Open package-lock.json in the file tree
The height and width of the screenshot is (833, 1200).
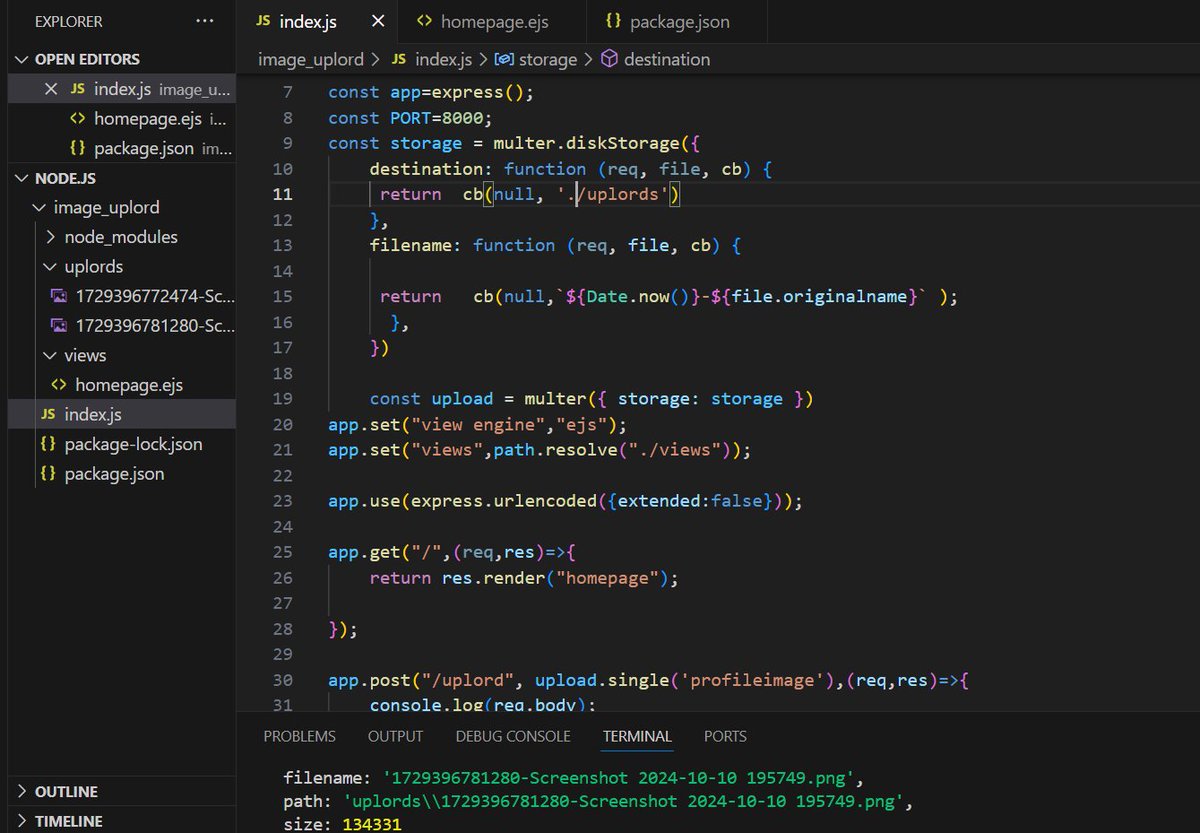133,444
